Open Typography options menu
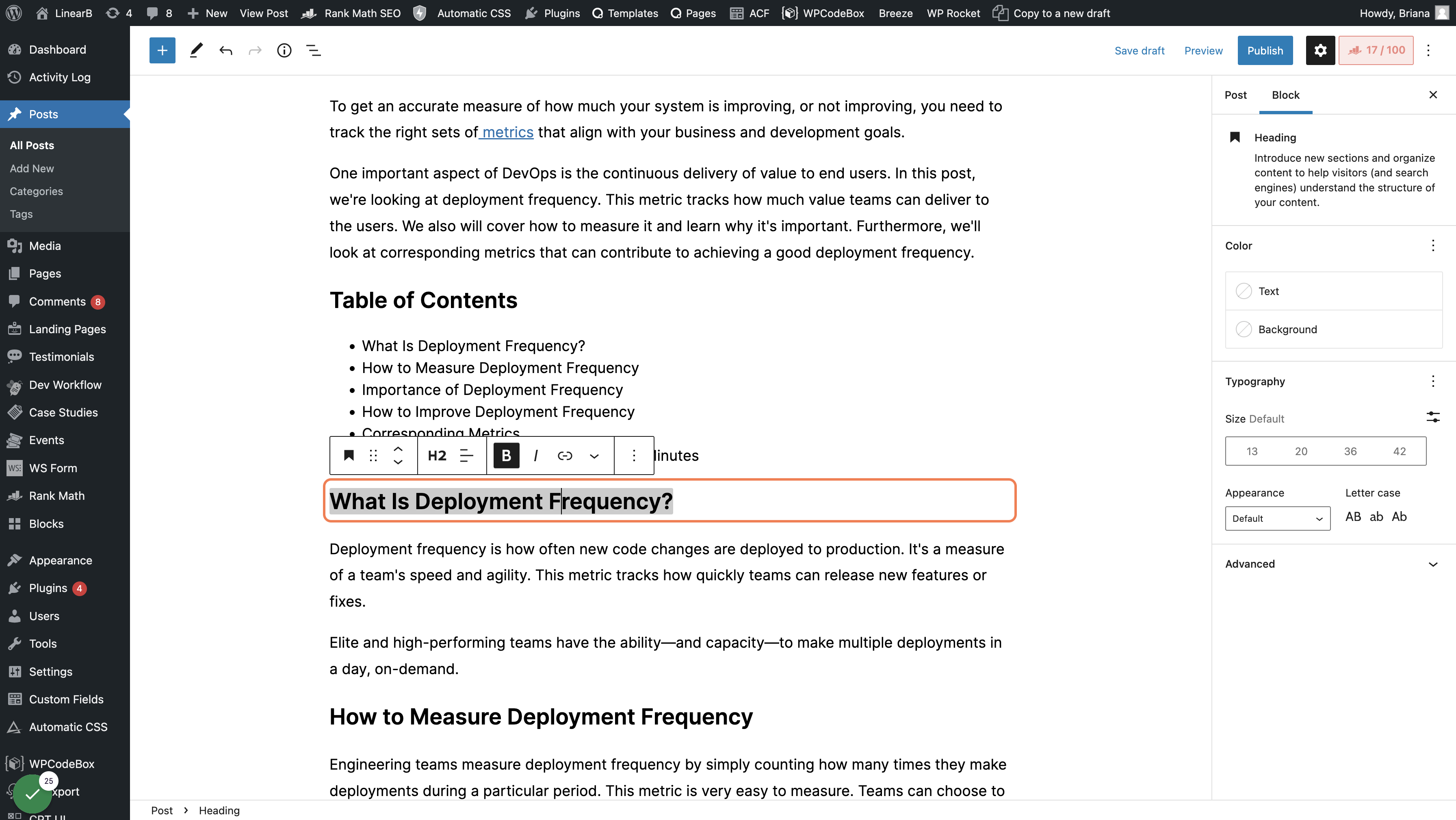The width and height of the screenshot is (1456, 820). [x=1433, y=381]
